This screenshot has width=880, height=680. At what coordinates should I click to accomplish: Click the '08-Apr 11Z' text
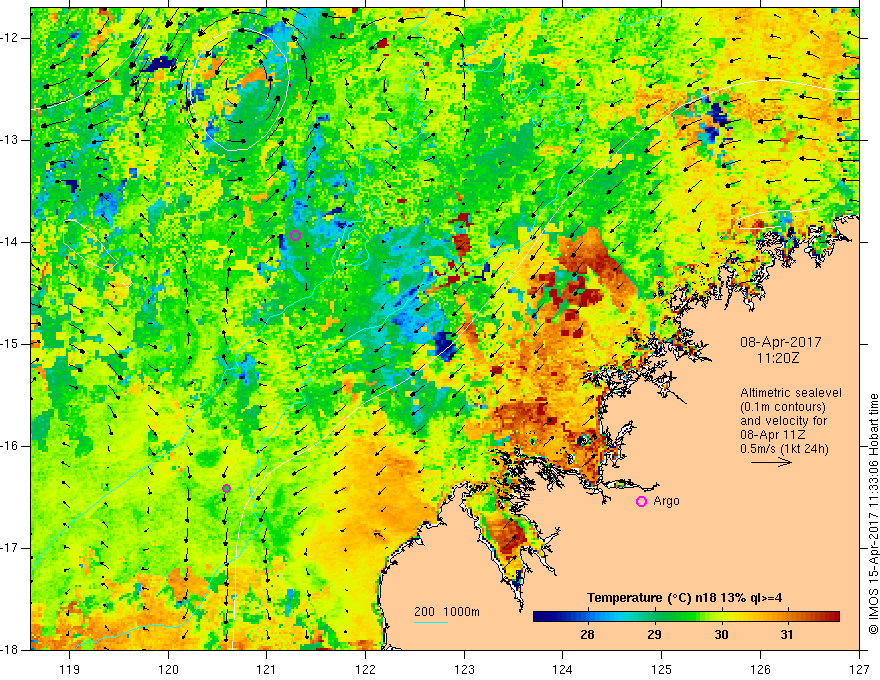pyautogui.click(x=773, y=435)
